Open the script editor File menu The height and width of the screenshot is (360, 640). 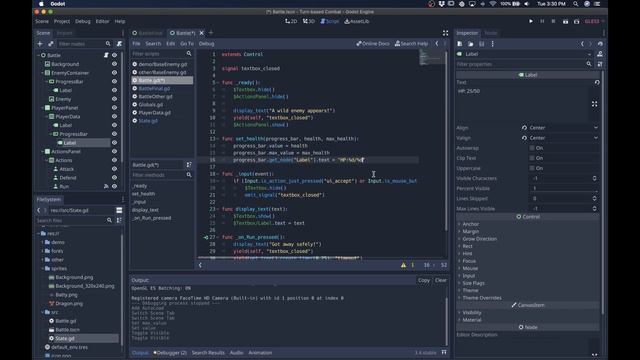point(136,44)
